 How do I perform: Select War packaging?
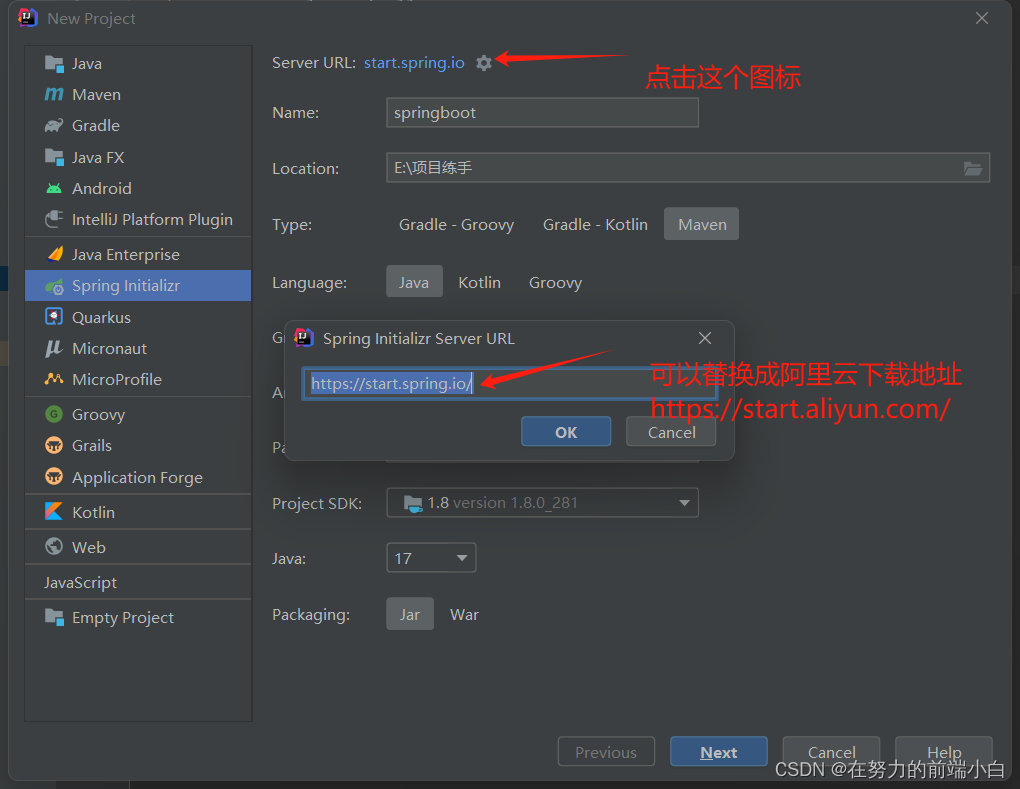(464, 615)
